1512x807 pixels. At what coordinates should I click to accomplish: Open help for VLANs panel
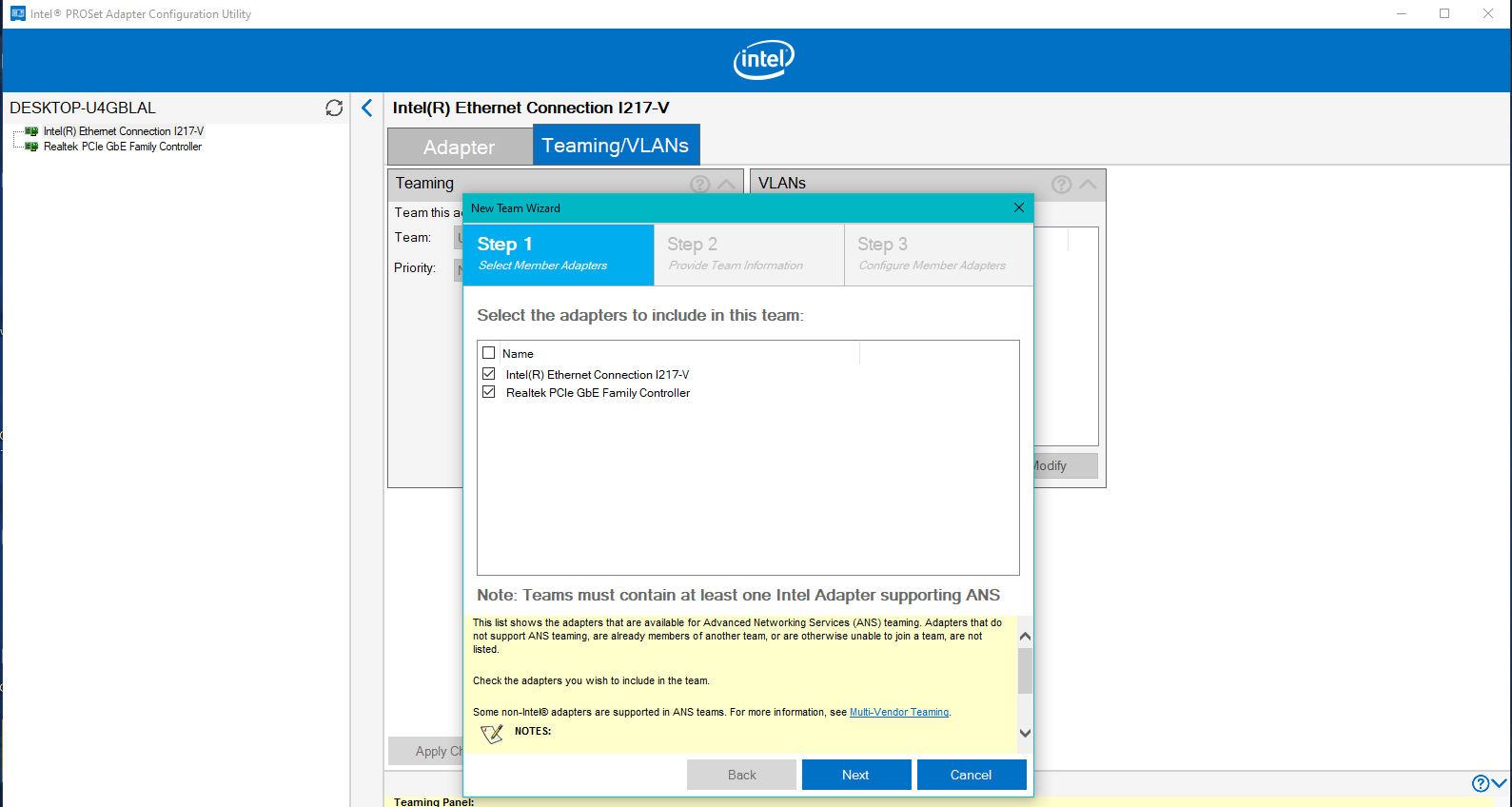[x=1062, y=184]
